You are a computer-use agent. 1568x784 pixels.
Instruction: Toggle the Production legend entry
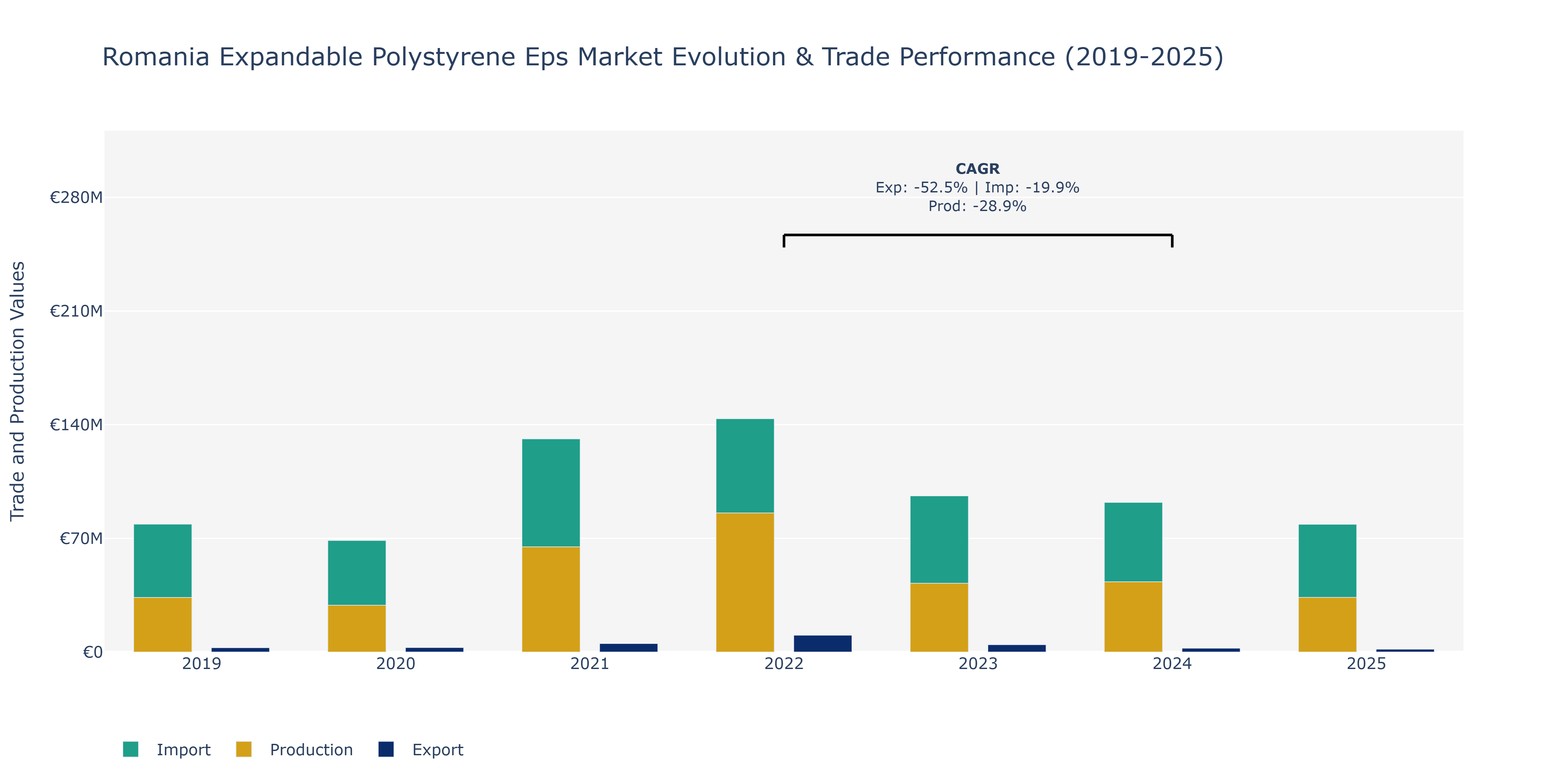pos(294,749)
